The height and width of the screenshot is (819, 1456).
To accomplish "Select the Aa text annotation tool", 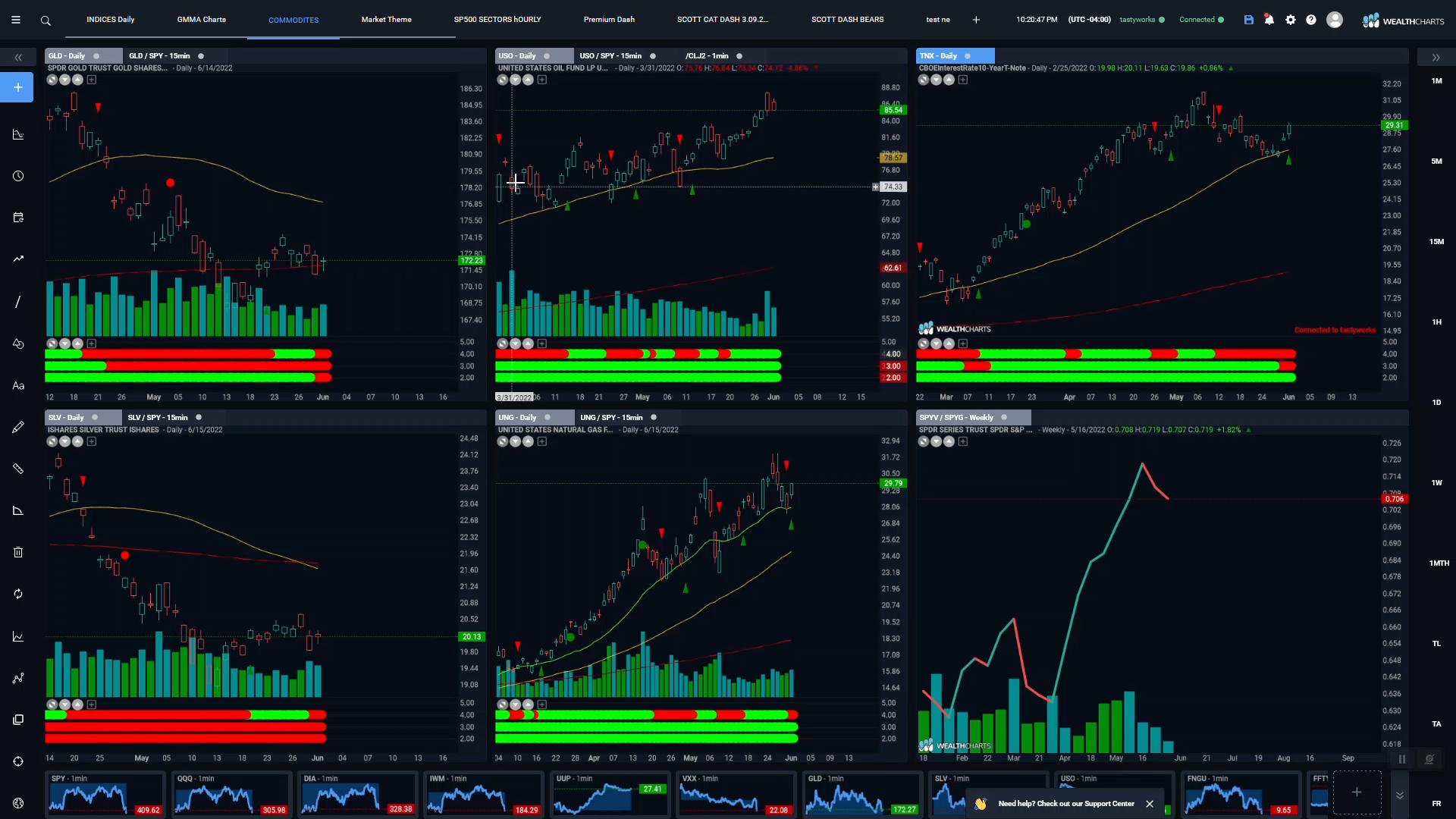I will [x=18, y=385].
